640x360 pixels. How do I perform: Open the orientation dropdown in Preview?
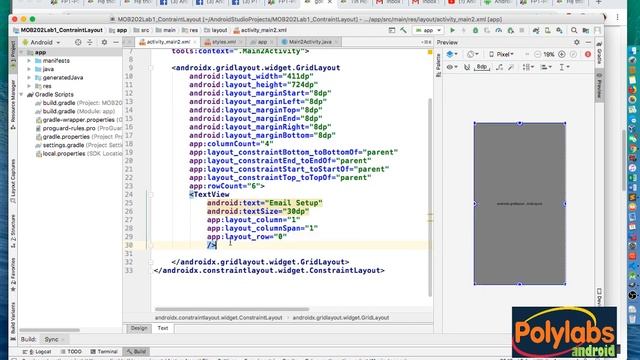(x=473, y=54)
